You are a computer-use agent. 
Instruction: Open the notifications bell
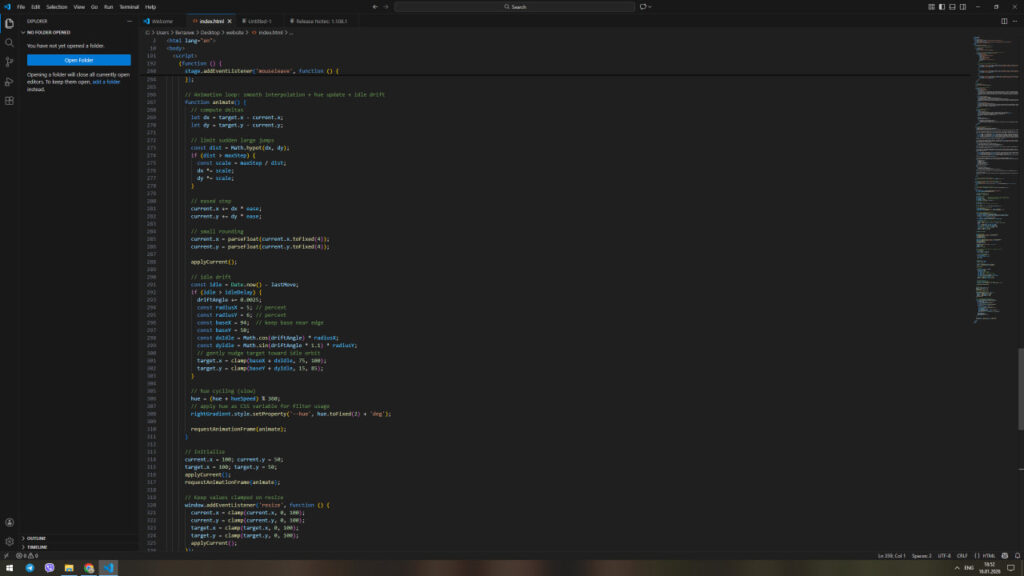1017,556
